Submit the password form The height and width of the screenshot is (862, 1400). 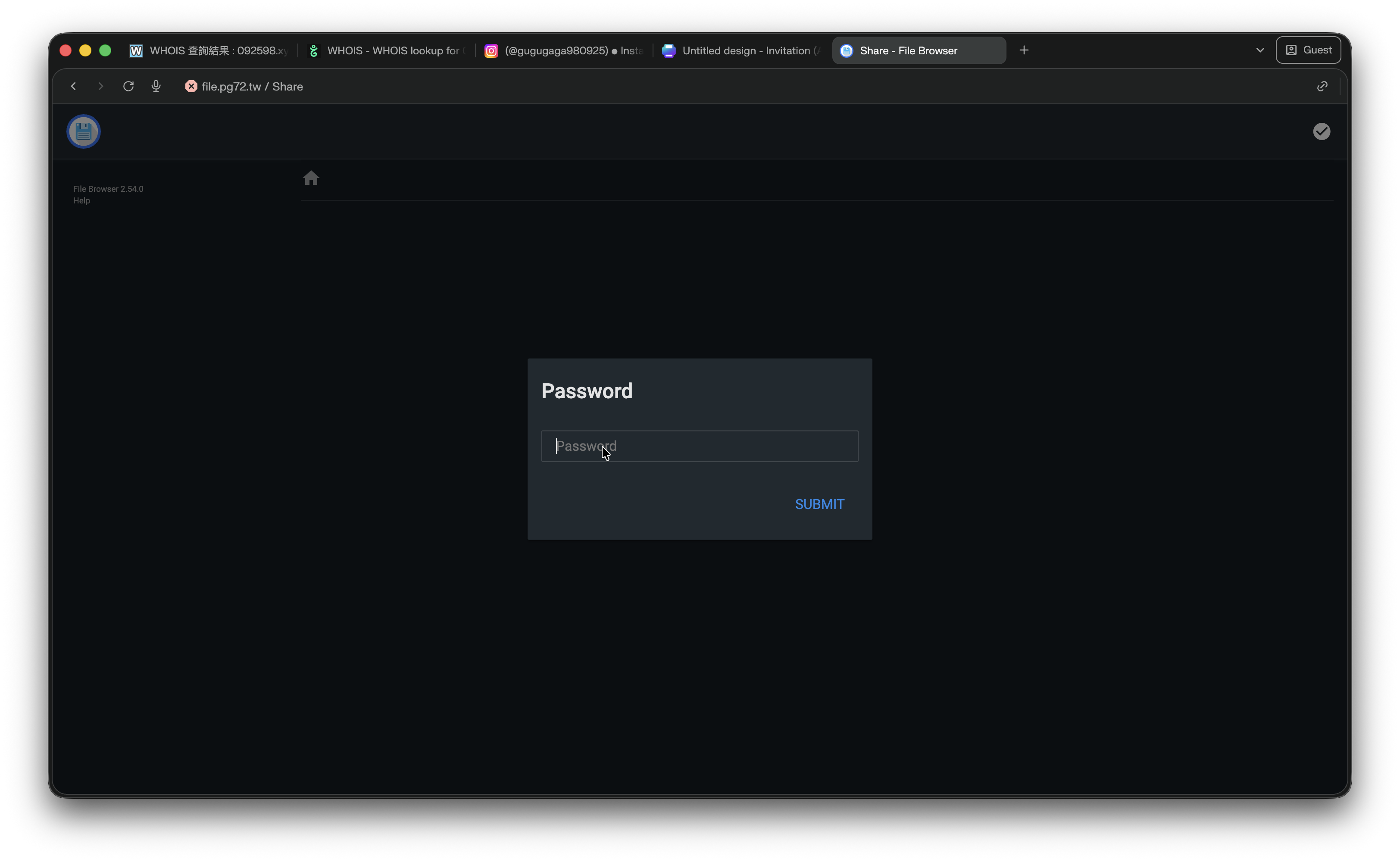[819, 504]
